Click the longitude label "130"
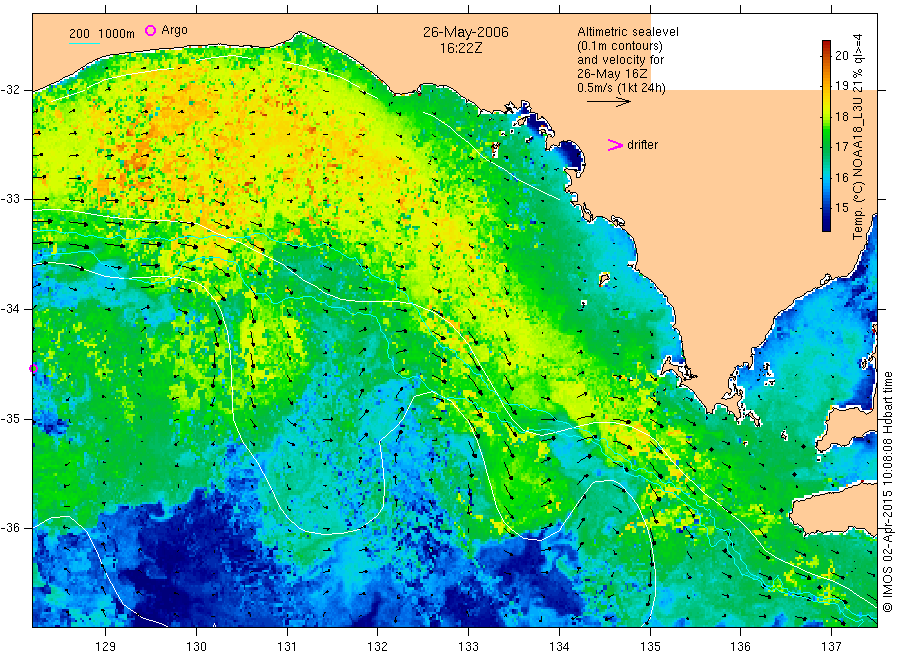 tap(196, 647)
